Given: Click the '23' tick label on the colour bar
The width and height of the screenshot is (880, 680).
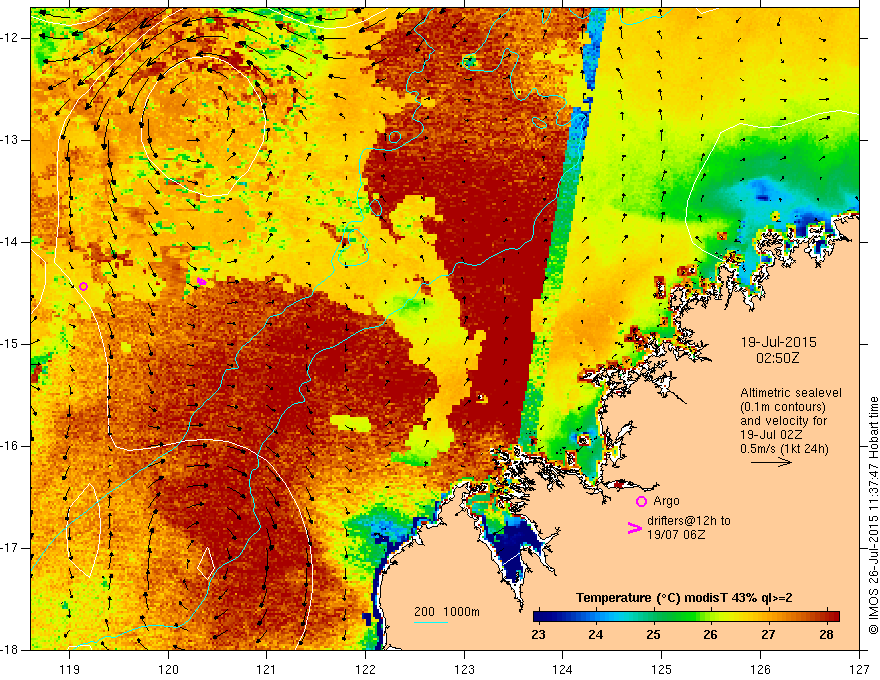Looking at the screenshot, I should 538,635.
